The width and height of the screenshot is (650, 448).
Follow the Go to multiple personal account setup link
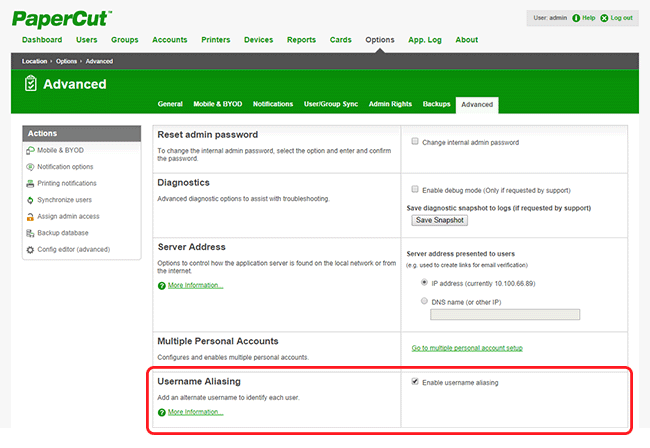[466, 348]
